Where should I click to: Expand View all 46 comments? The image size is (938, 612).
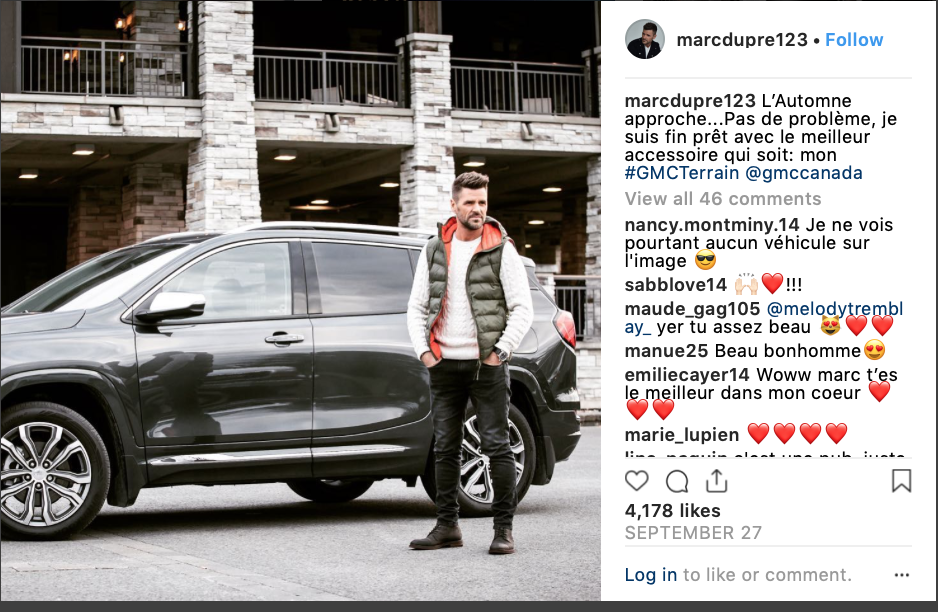click(723, 199)
